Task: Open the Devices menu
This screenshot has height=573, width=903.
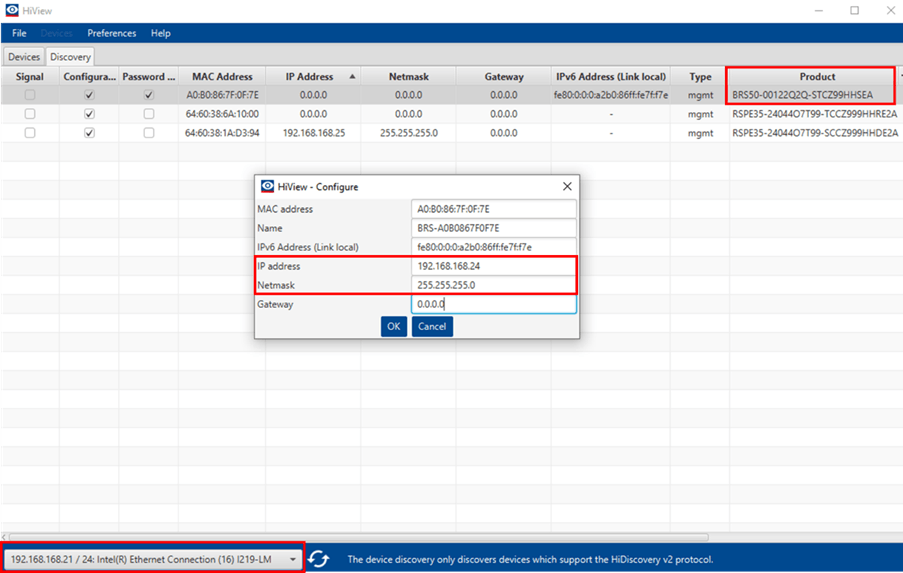Action: 56,33
